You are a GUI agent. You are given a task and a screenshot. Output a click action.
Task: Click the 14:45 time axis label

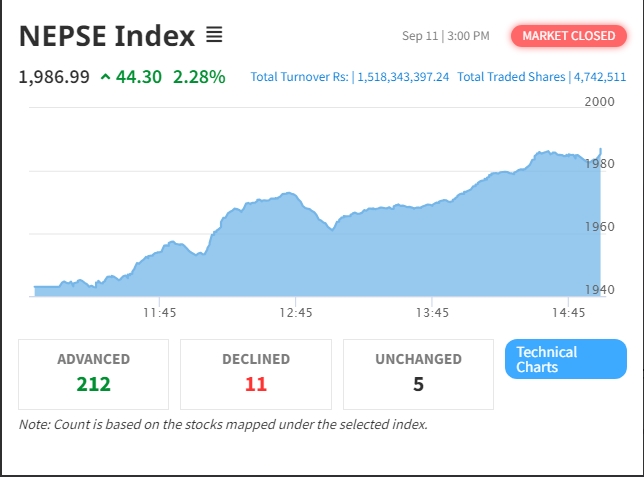pos(568,313)
